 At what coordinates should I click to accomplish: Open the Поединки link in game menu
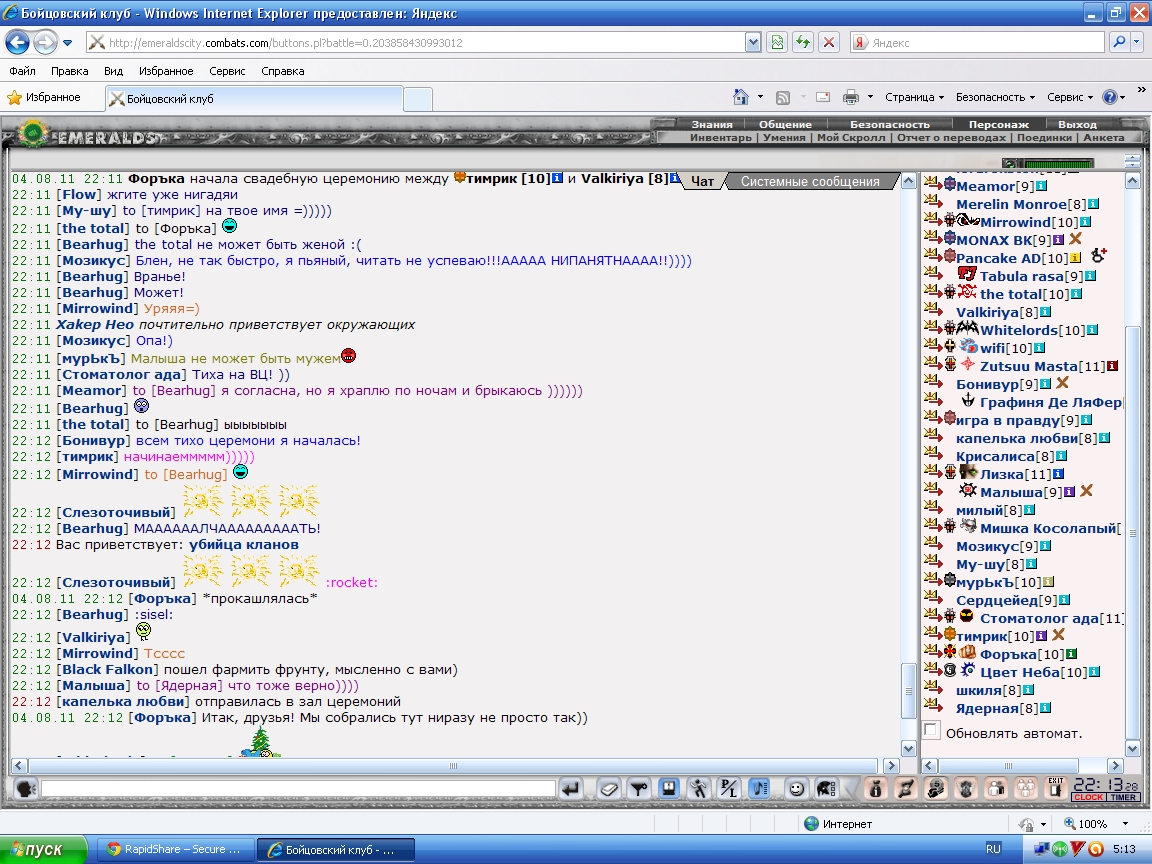1045,137
